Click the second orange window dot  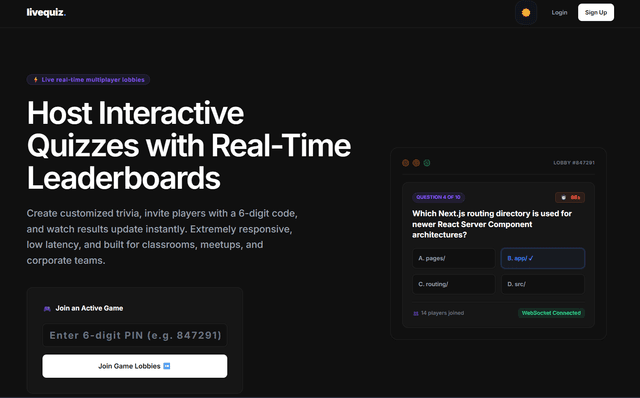416,163
